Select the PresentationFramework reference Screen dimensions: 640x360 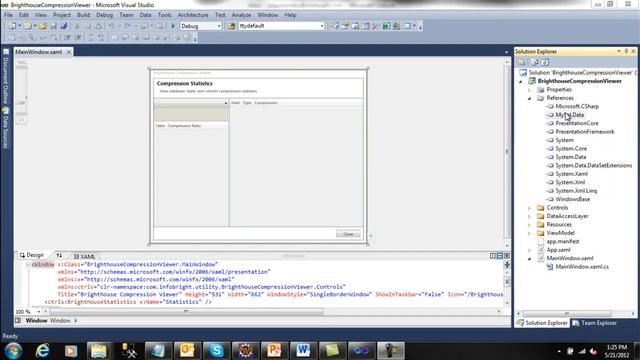click(584, 132)
